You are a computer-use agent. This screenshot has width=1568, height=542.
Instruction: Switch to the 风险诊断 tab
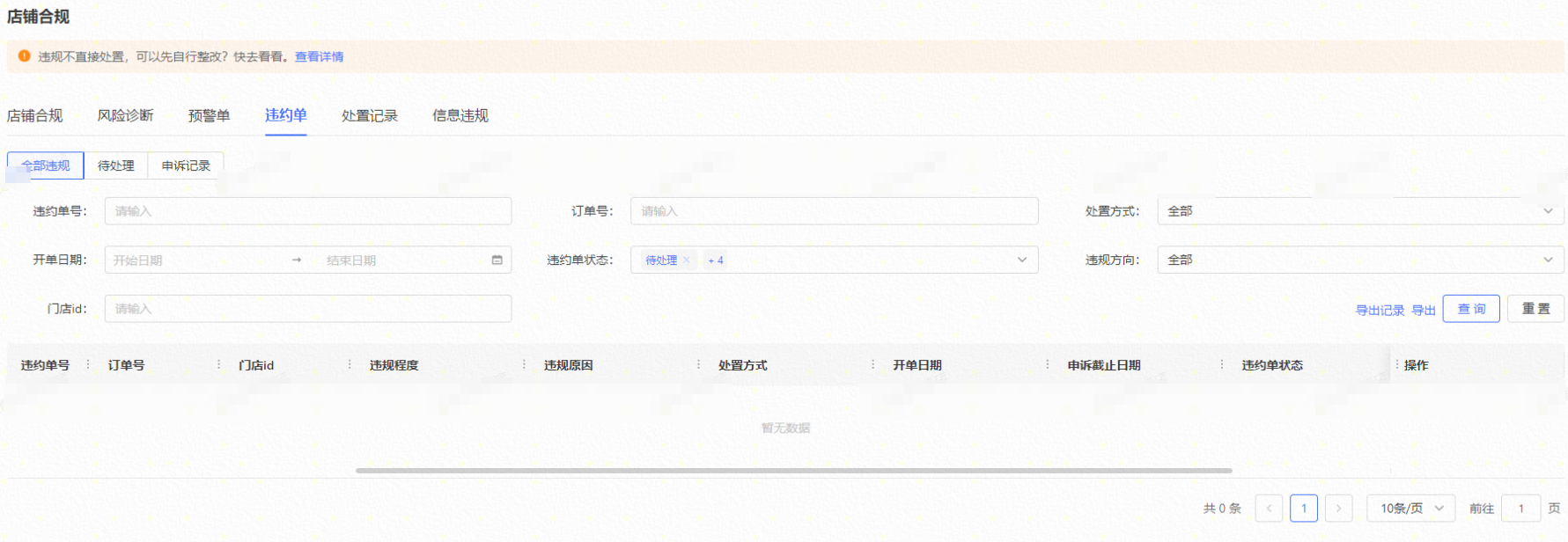pyautogui.click(x=125, y=116)
